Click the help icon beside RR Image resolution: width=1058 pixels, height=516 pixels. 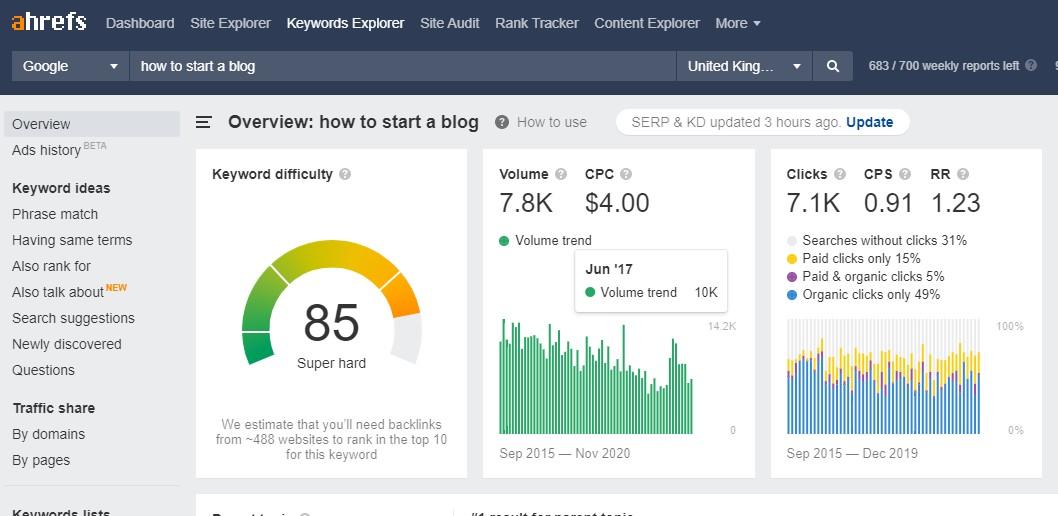pos(963,174)
